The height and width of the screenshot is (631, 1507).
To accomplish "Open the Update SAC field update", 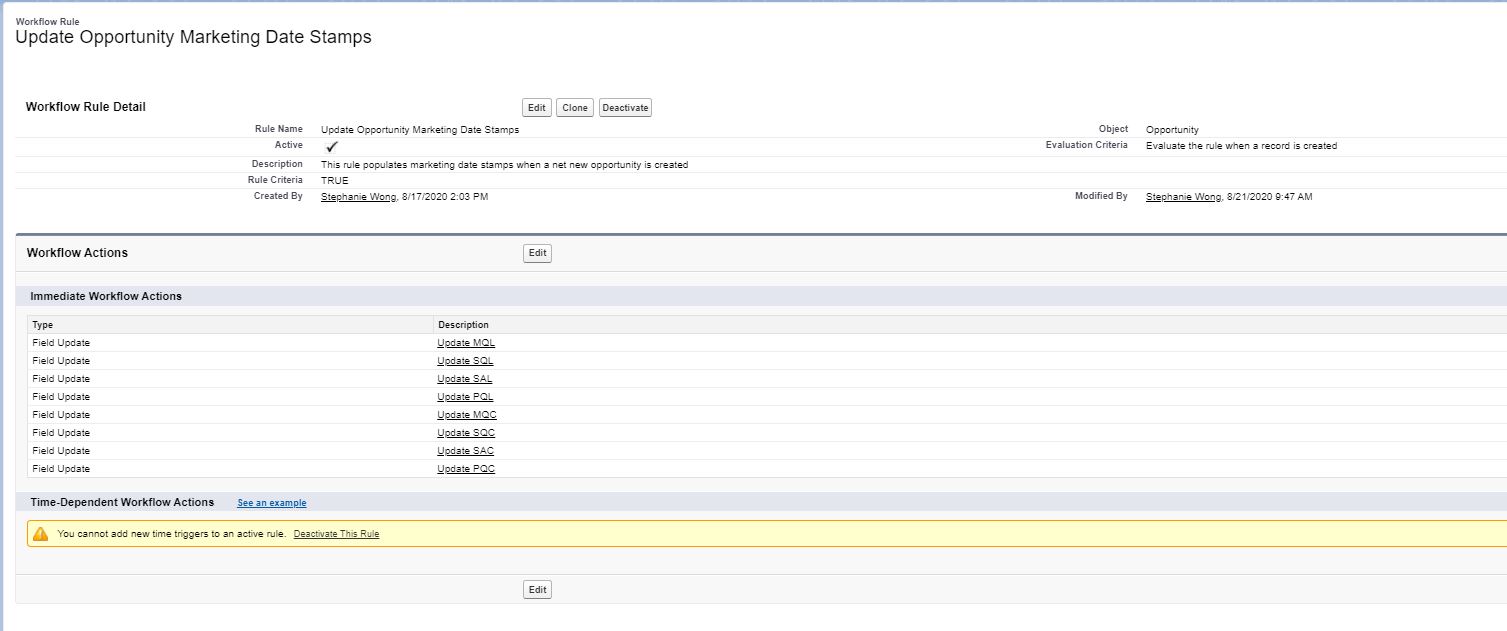I will [x=465, y=451].
